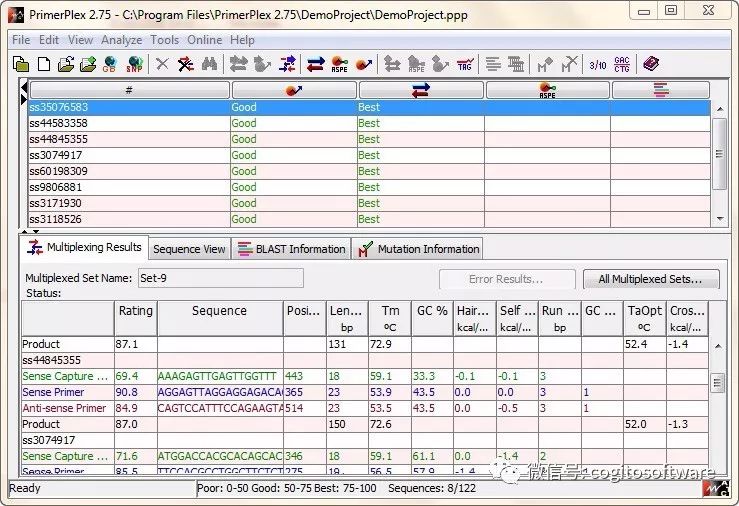Screen dimensions: 739x506
Task: Switch to BLAST Information tab
Action: 291,249
